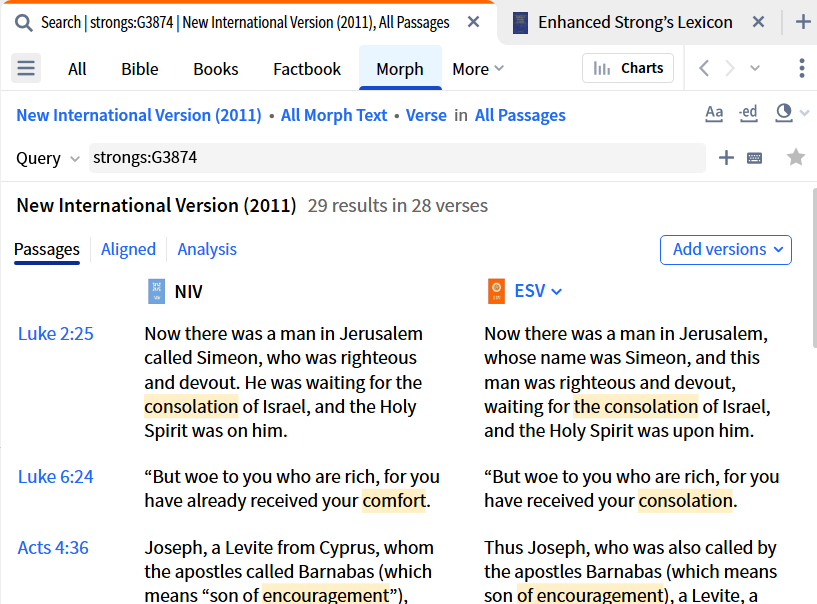Click highlighted 'the consolation' in ESV Luke 2:25
Screen dimensions: 817x604
[636, 406]
